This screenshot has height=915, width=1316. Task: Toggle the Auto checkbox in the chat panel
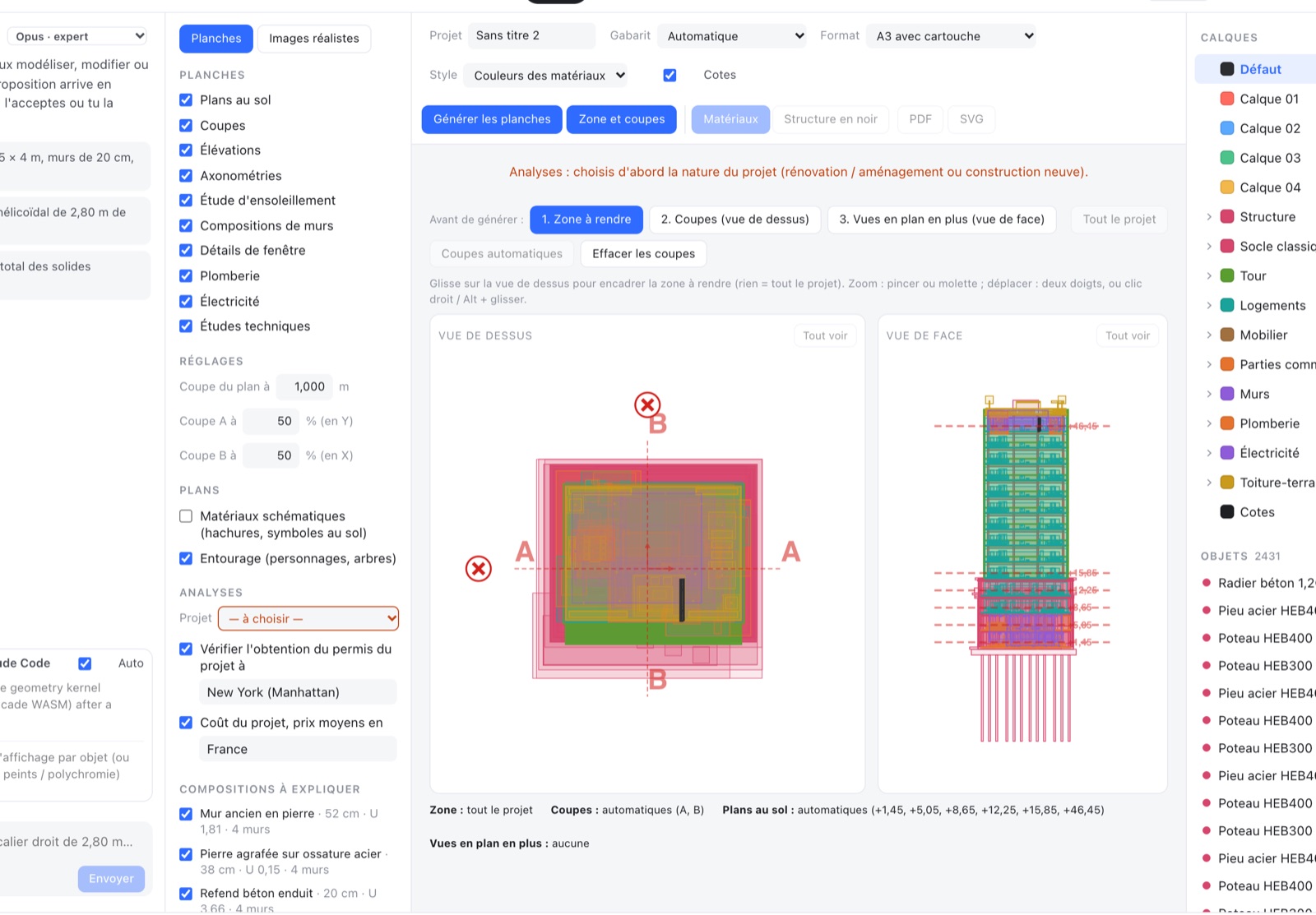85,663
